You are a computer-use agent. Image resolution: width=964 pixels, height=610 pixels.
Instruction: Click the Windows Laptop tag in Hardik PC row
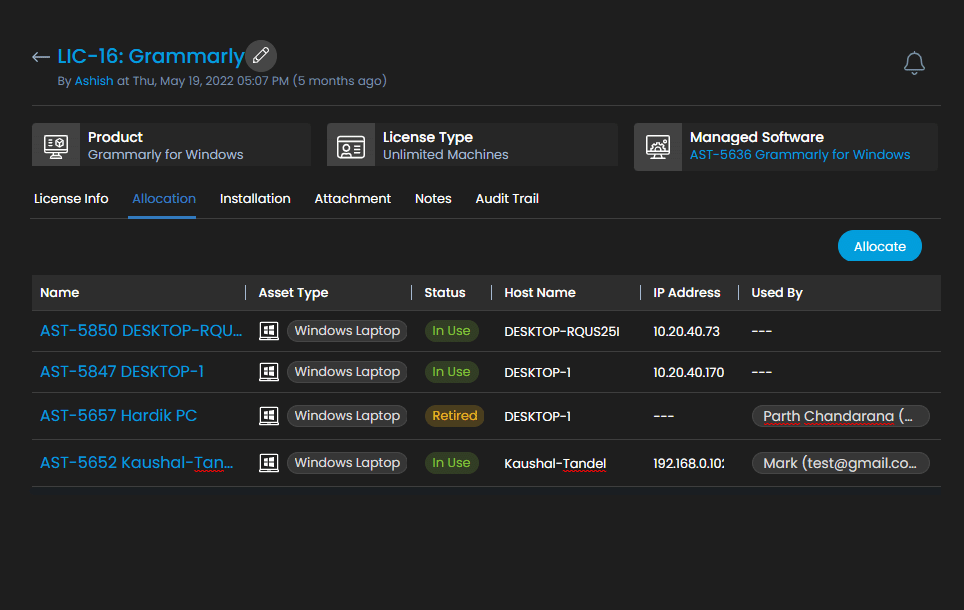pyautogui.click(x=347, y=416)
